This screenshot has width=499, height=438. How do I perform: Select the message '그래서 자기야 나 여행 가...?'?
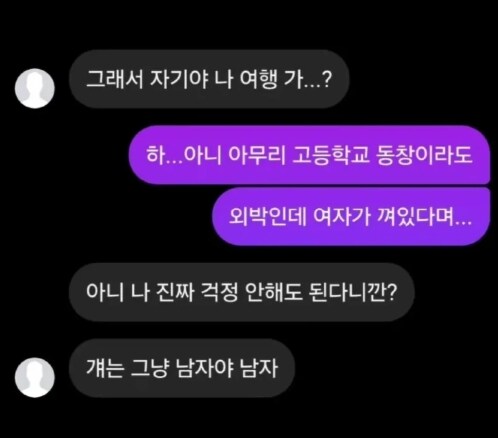click(209, 79)
